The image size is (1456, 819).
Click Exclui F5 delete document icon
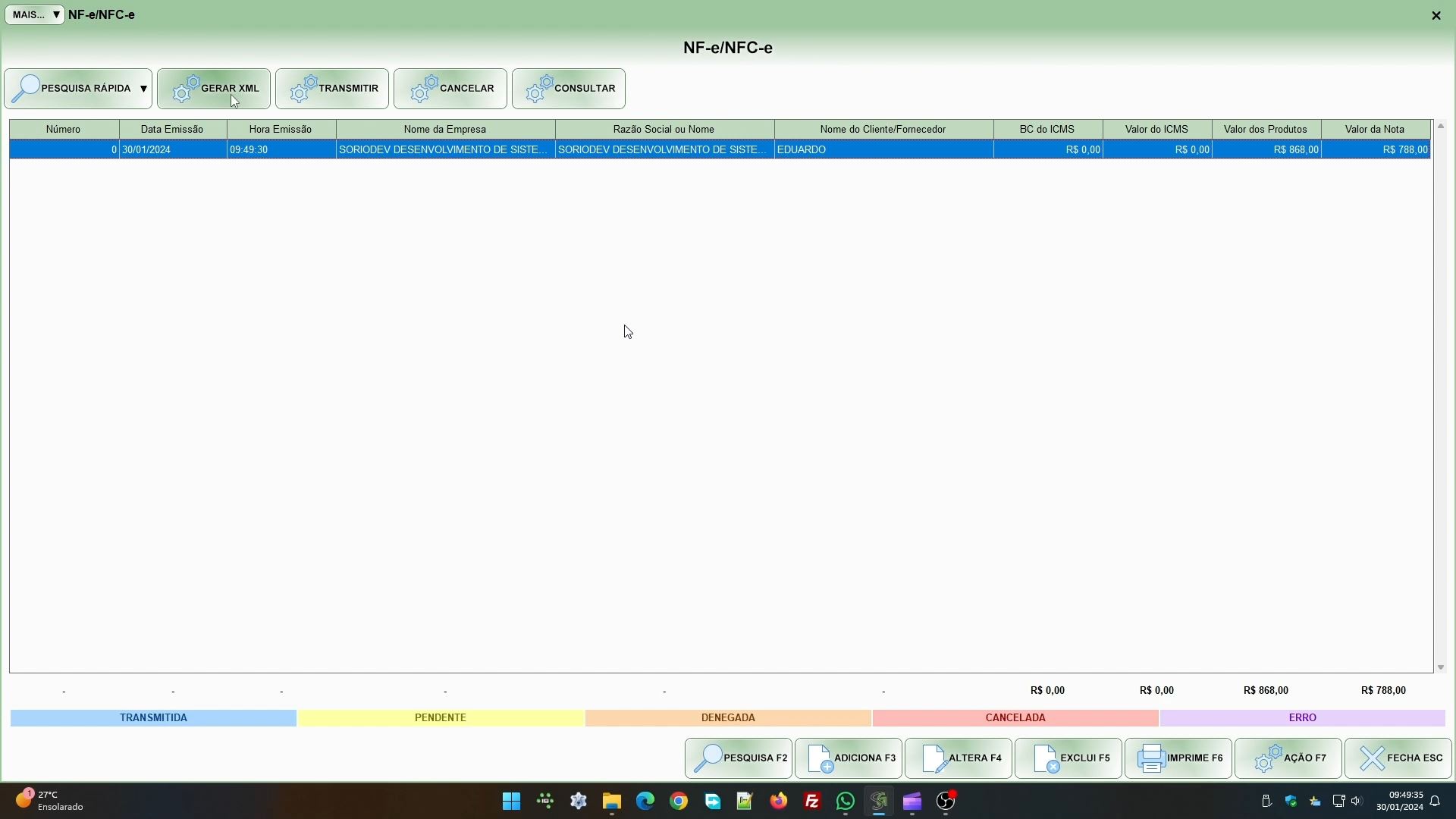1046,758
